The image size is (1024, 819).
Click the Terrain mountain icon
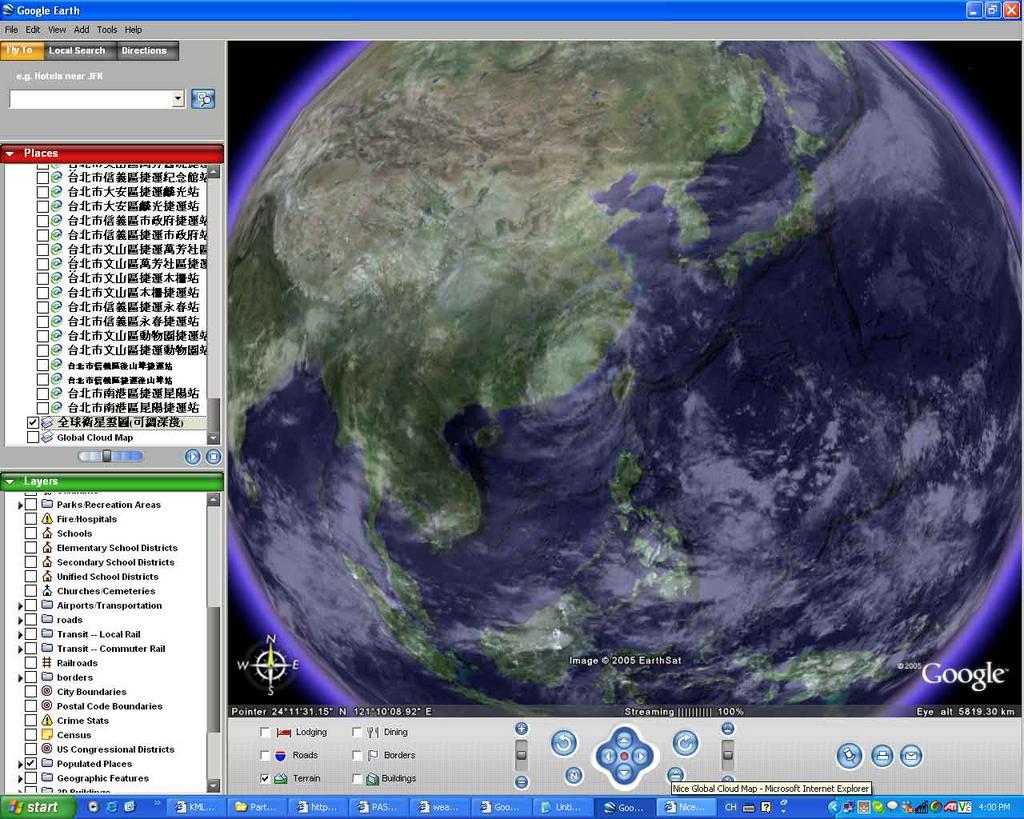pos(281,779)
